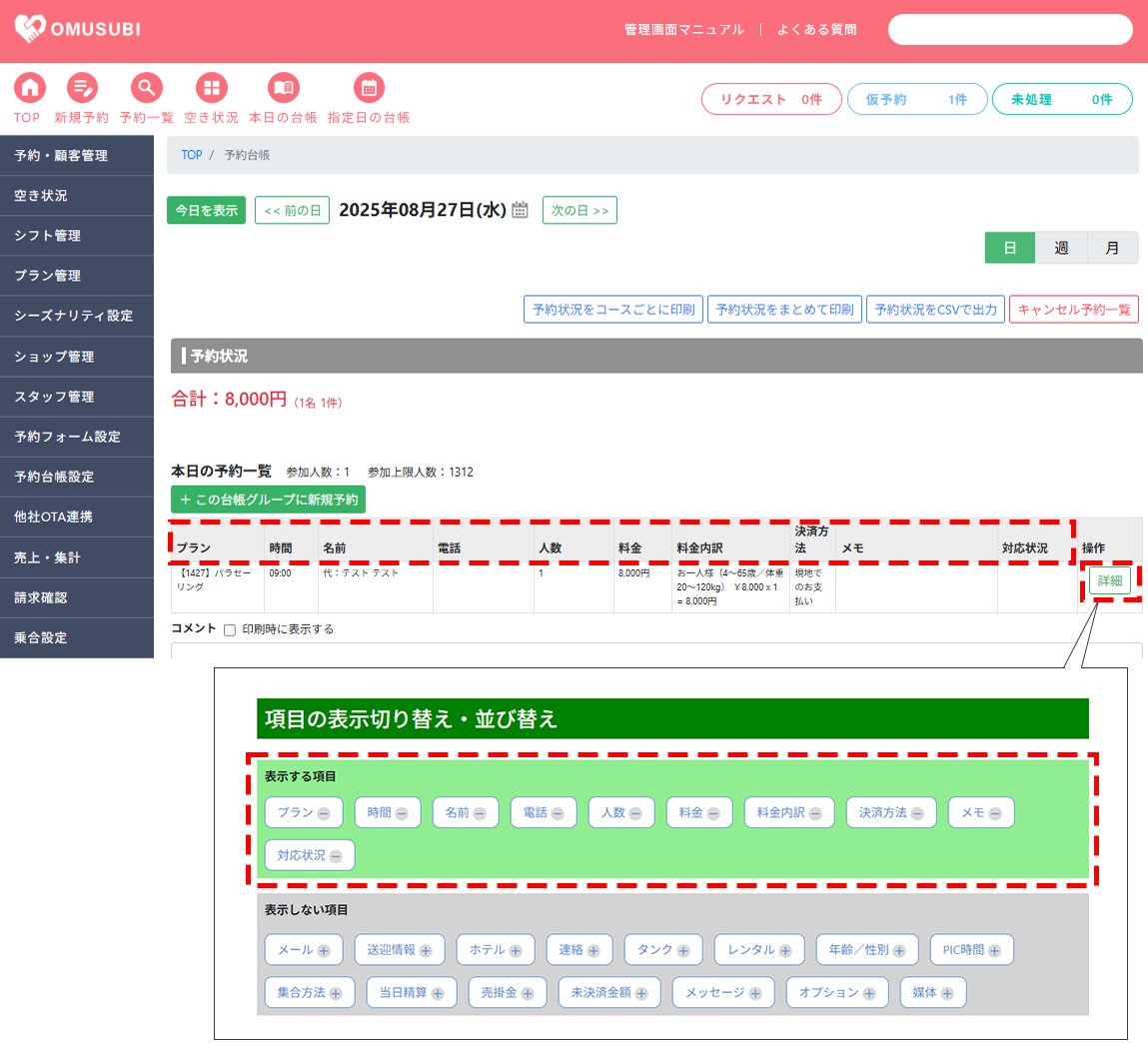Switch to the 月 view tab
1148x1043 pixels.
coord(1112,248)
